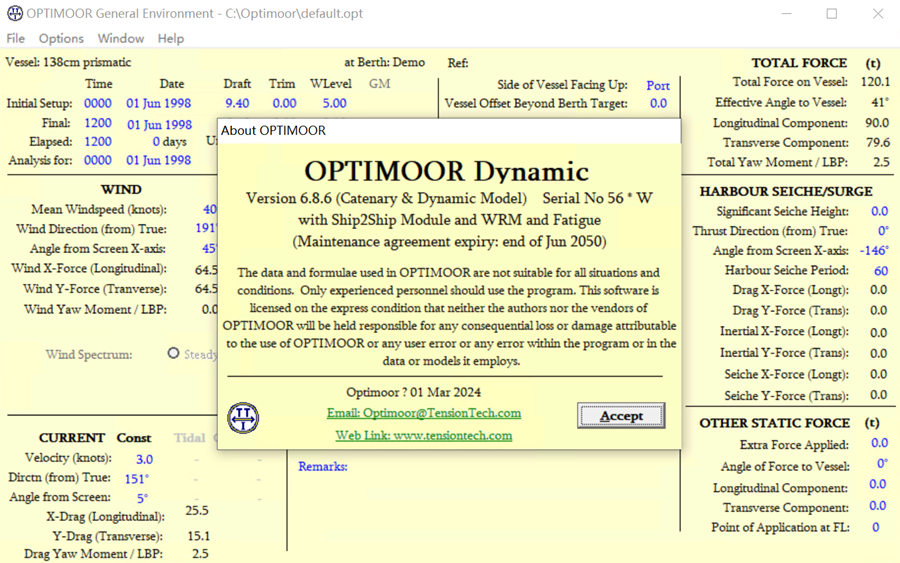Click the total Transverse Component value 79.6

click(878, 142)
